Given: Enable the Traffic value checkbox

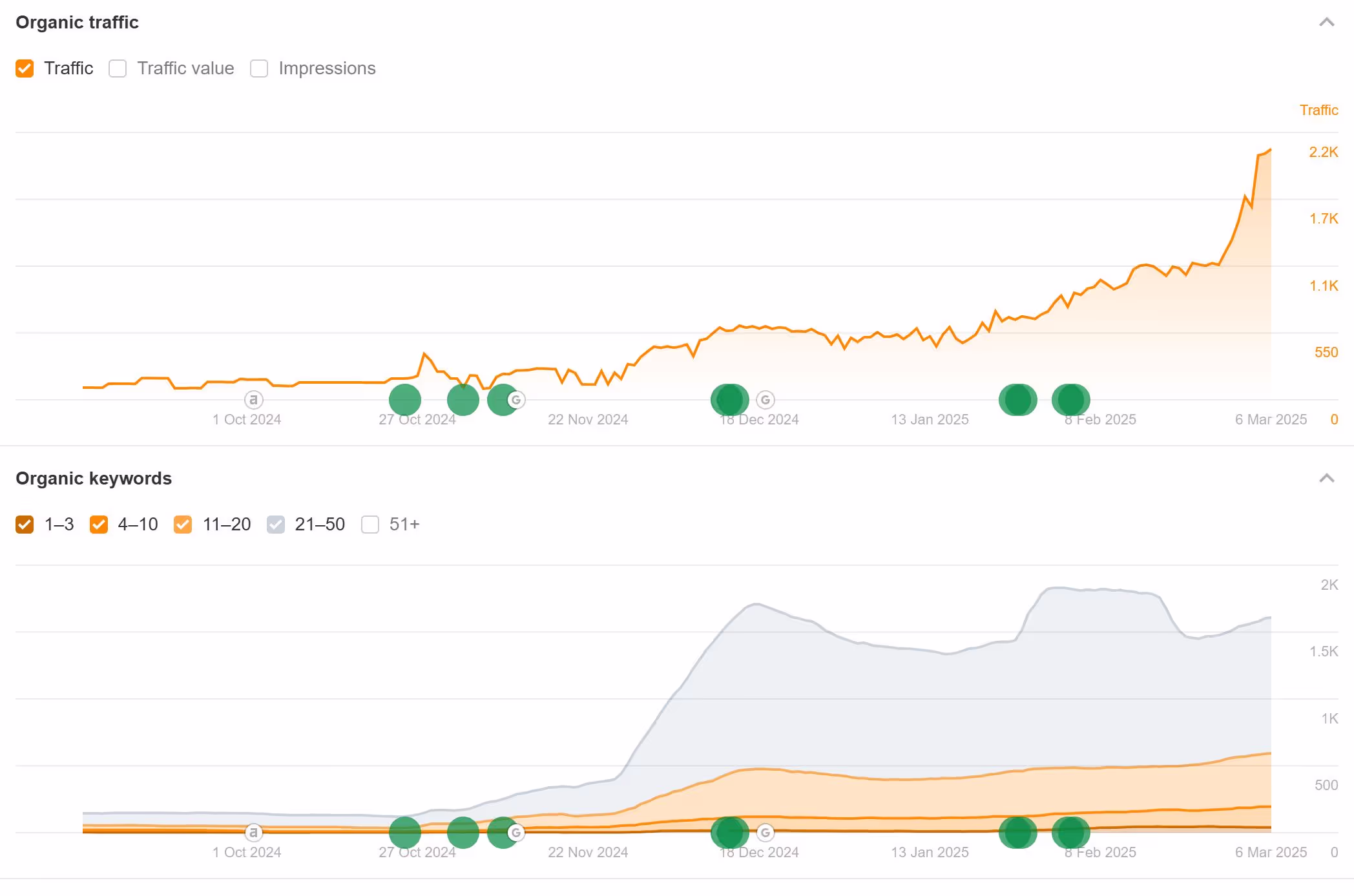Looking at the screenshot, I should coord(118,68).
